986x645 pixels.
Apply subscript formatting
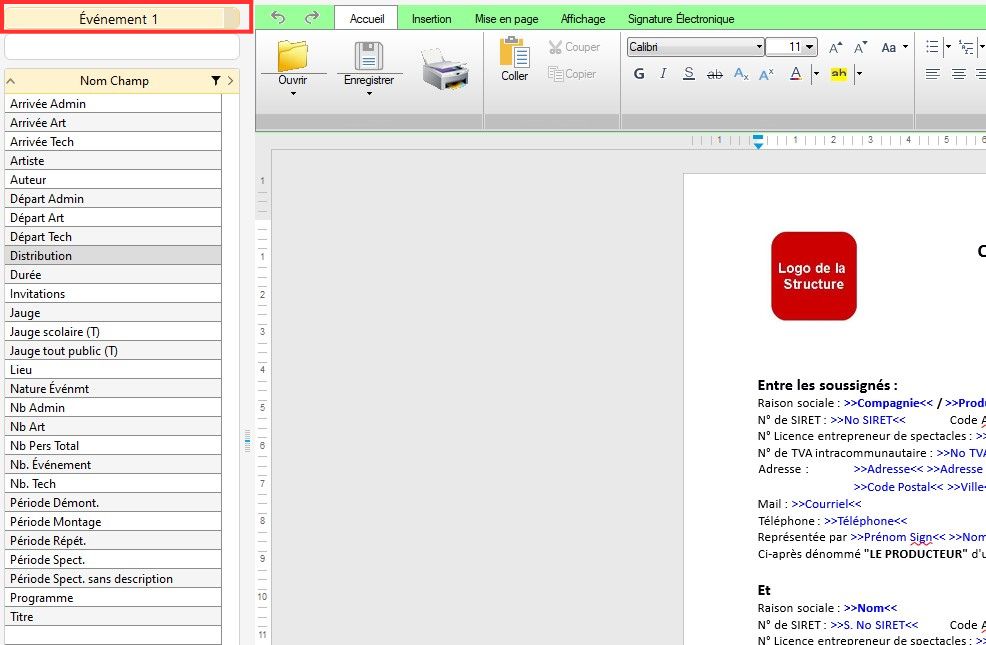click(x=741, y=74)
